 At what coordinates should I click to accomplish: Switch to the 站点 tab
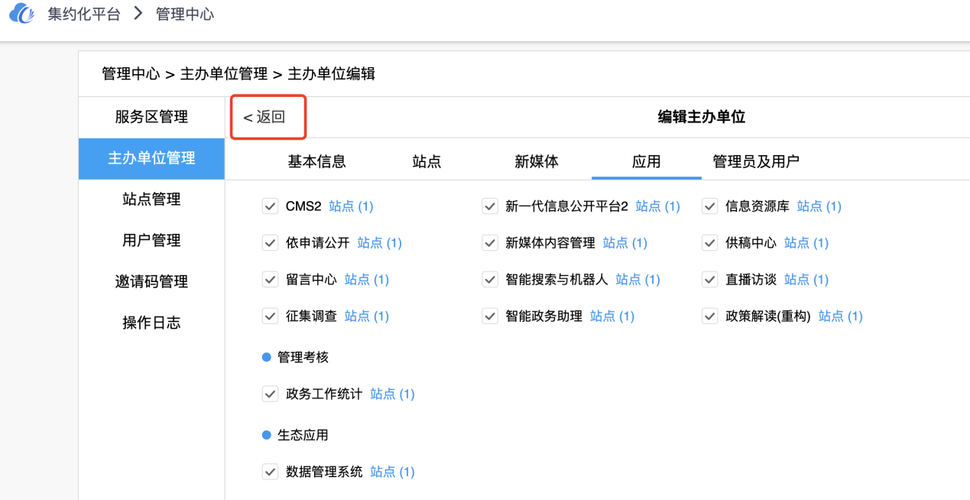(x=427, y=162)
